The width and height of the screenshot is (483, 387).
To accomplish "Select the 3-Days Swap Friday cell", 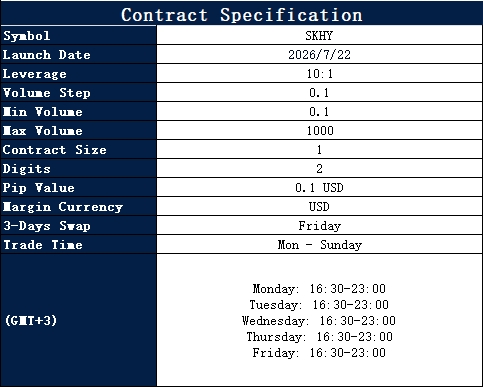I will coord(319,225).
